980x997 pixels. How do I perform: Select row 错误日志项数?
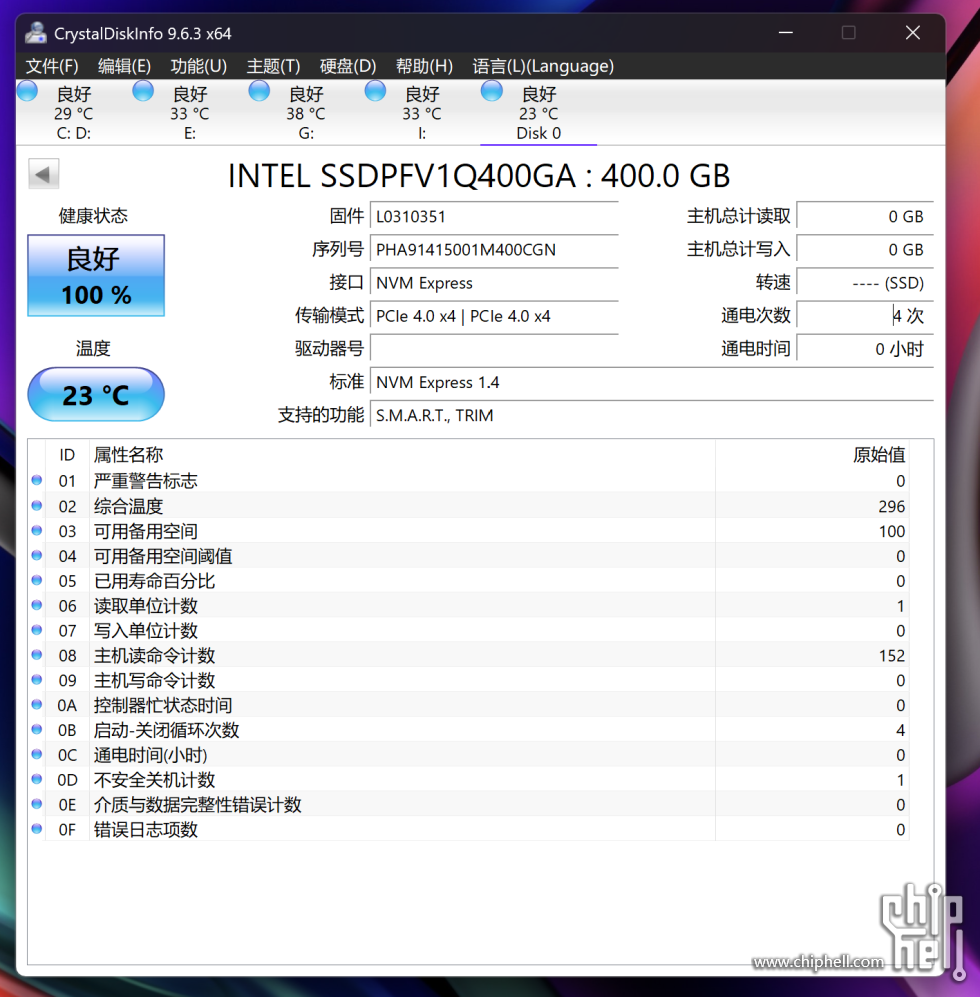pyautogui.click(x=469, y=829)
